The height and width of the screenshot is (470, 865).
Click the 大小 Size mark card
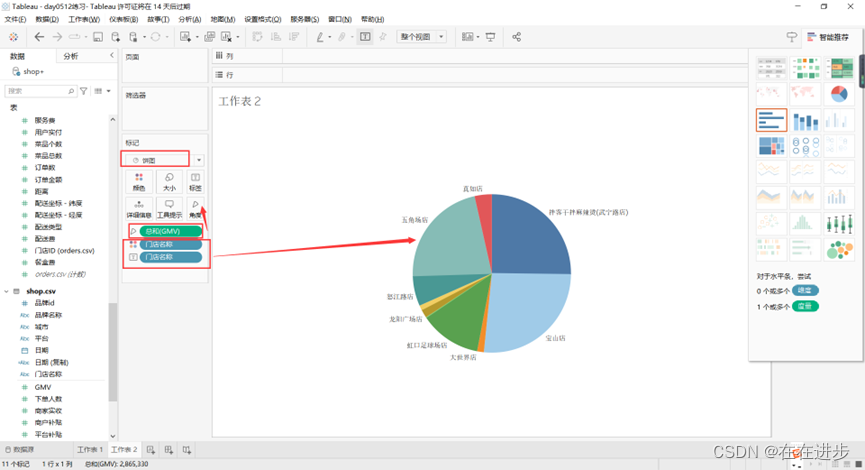pyautogui.click(x=169, y=181)
